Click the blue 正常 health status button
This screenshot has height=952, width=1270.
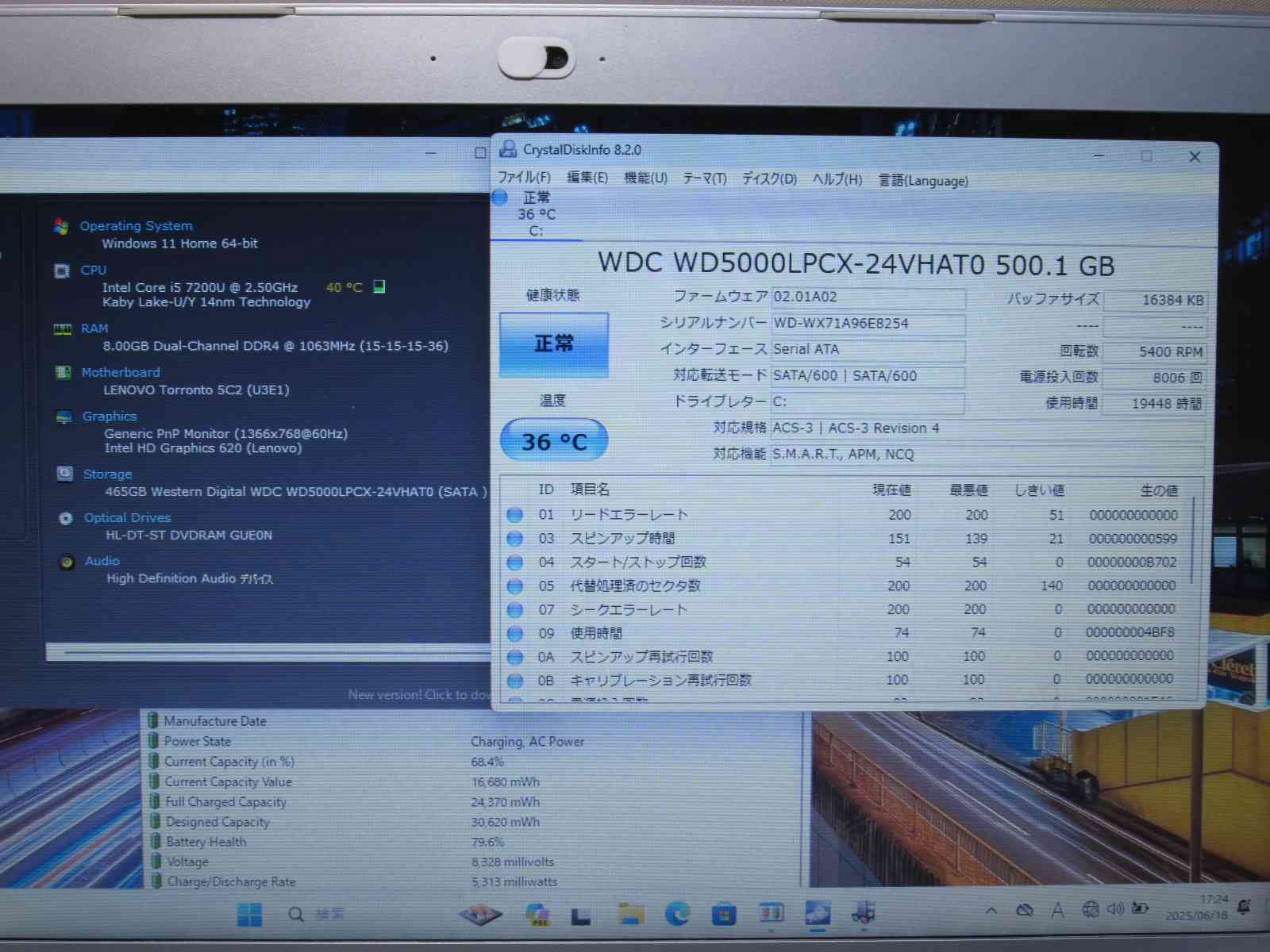click(x=553, y=344)
